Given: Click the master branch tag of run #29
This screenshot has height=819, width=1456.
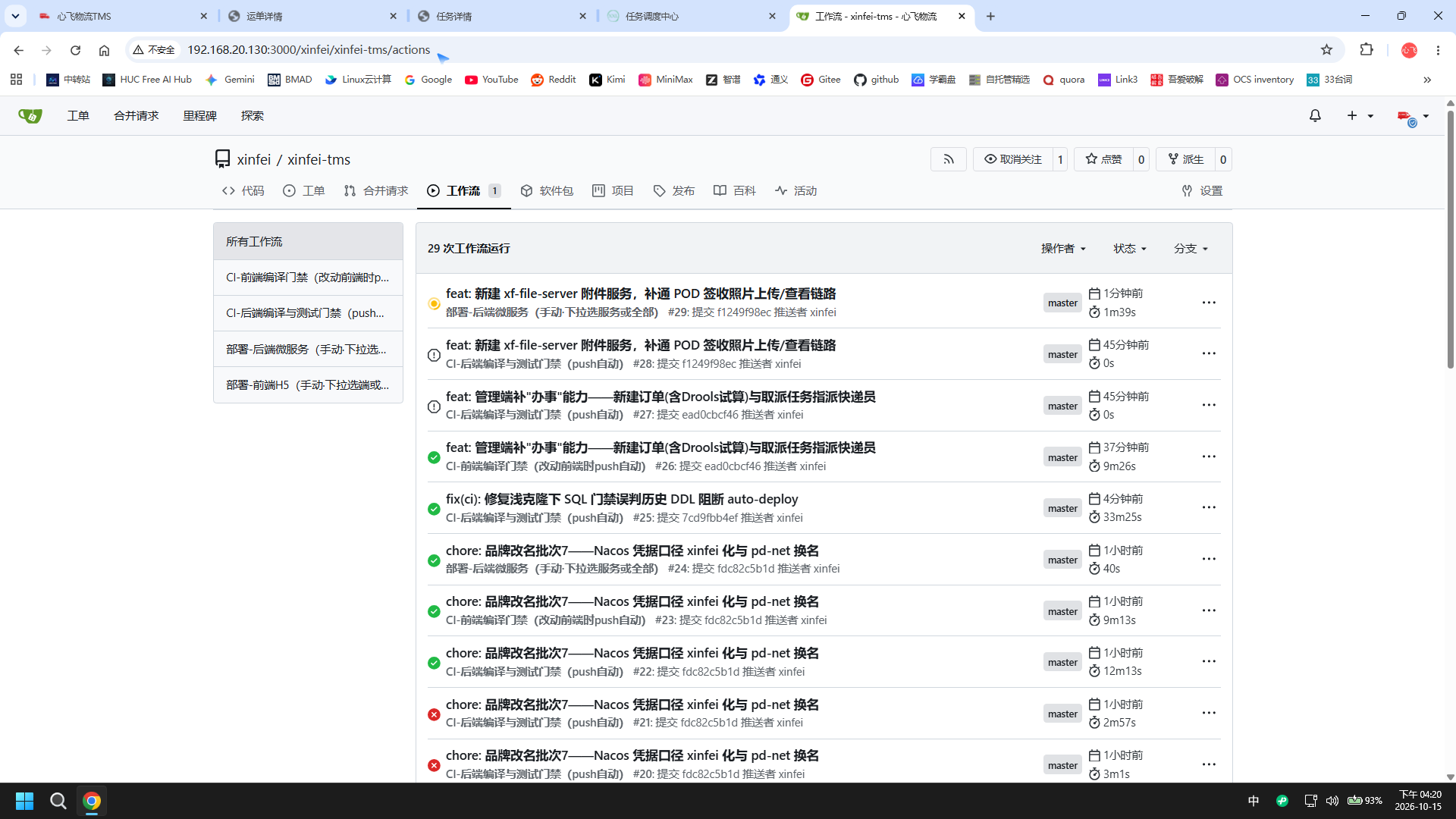Looking at the screenshot, I should pyautogui.click(x=1062, y=303).
